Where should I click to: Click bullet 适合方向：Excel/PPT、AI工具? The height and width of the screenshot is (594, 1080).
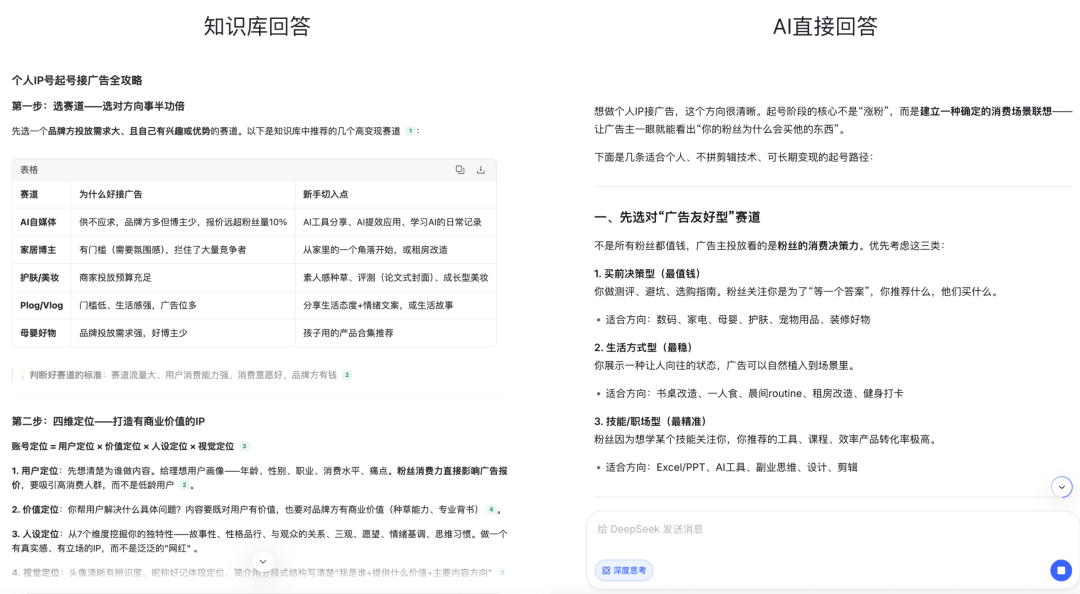731,467
